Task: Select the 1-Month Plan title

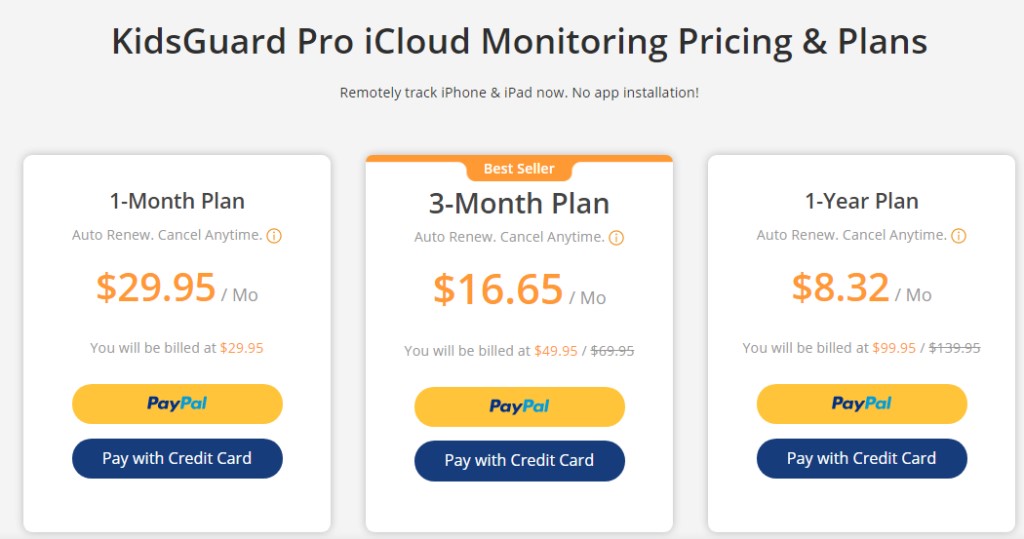Action: tap(177, 201)
